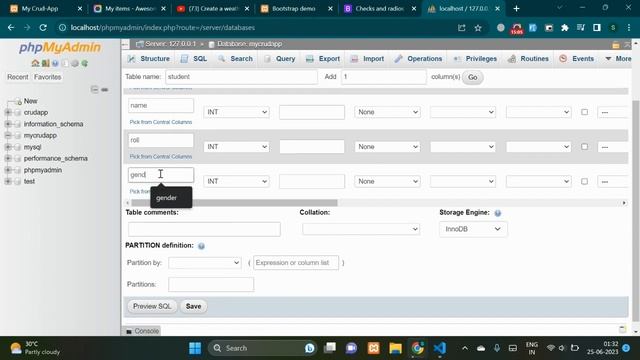Click the unlink from main panel icon
Screen dimensions: 640x360
click(x=105, y=89)
